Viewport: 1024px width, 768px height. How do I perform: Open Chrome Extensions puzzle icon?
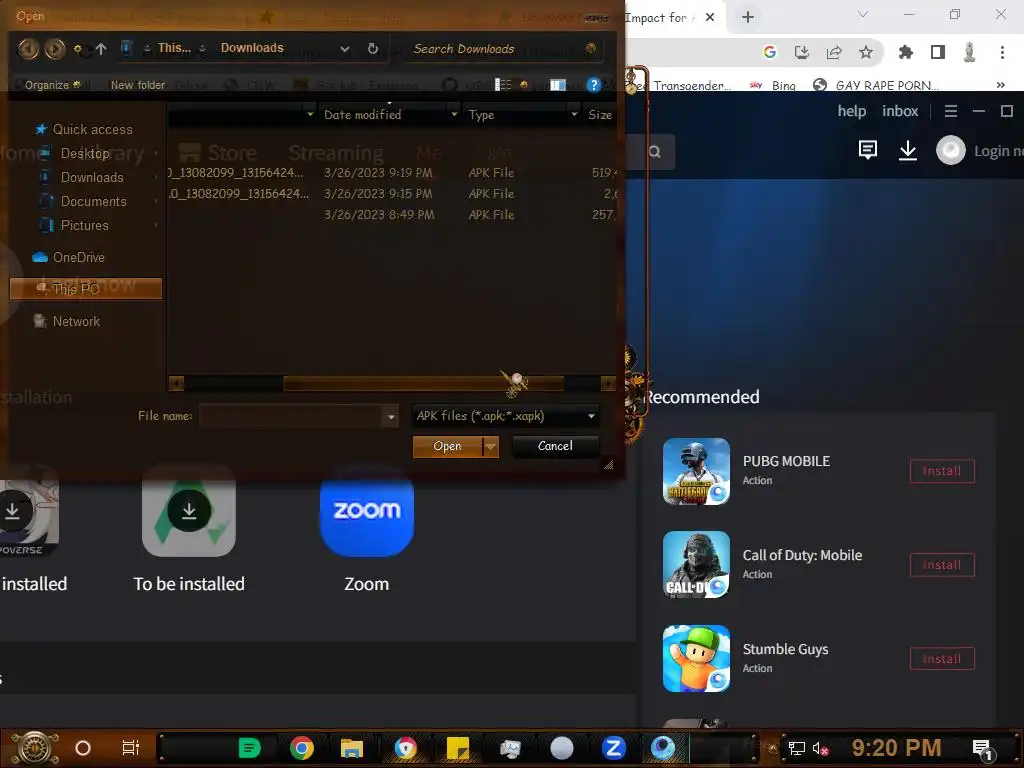pos(906,52)
